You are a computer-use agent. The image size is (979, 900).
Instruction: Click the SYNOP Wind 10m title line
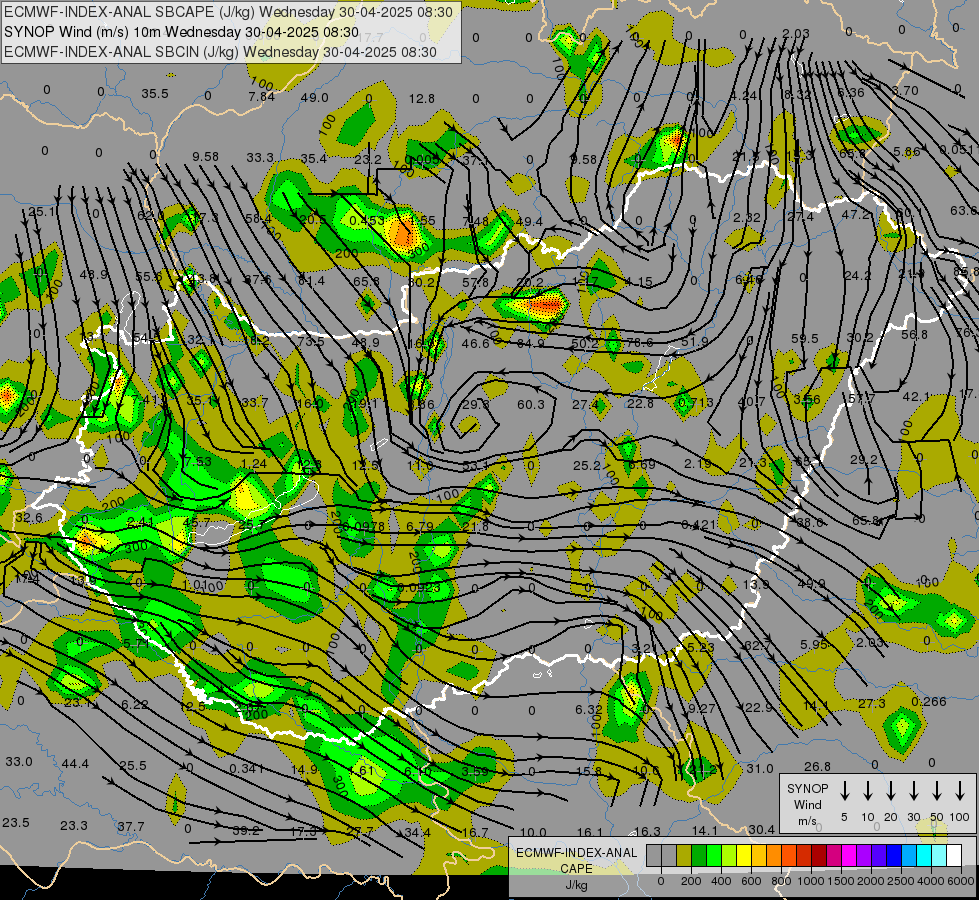[x=181, y=32]
